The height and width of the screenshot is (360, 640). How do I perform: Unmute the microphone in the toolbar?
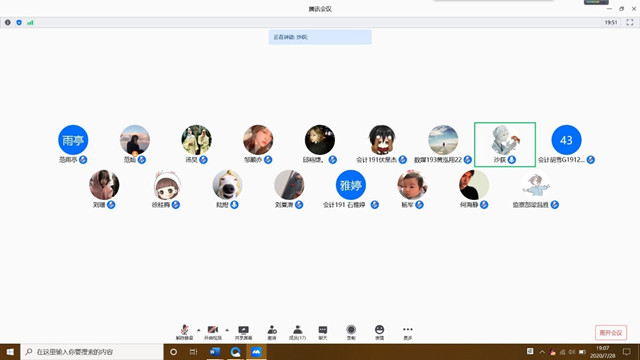click(x=184, y=332)
